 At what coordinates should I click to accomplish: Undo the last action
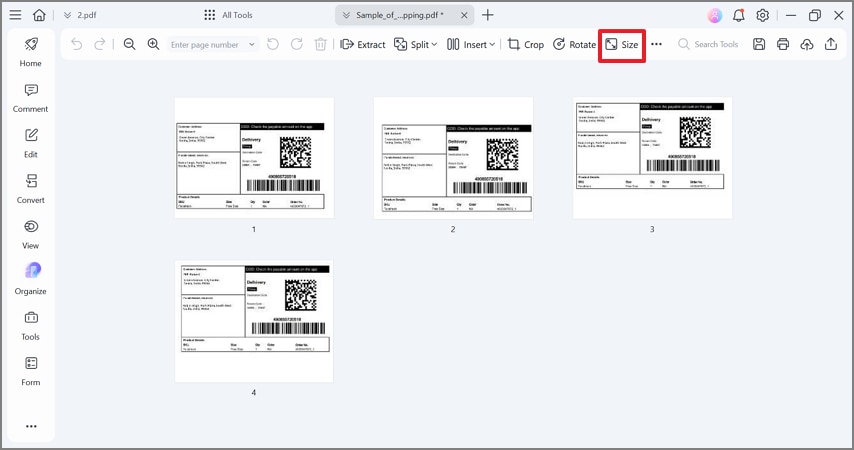pyautogui.click(x=77, y=44)
